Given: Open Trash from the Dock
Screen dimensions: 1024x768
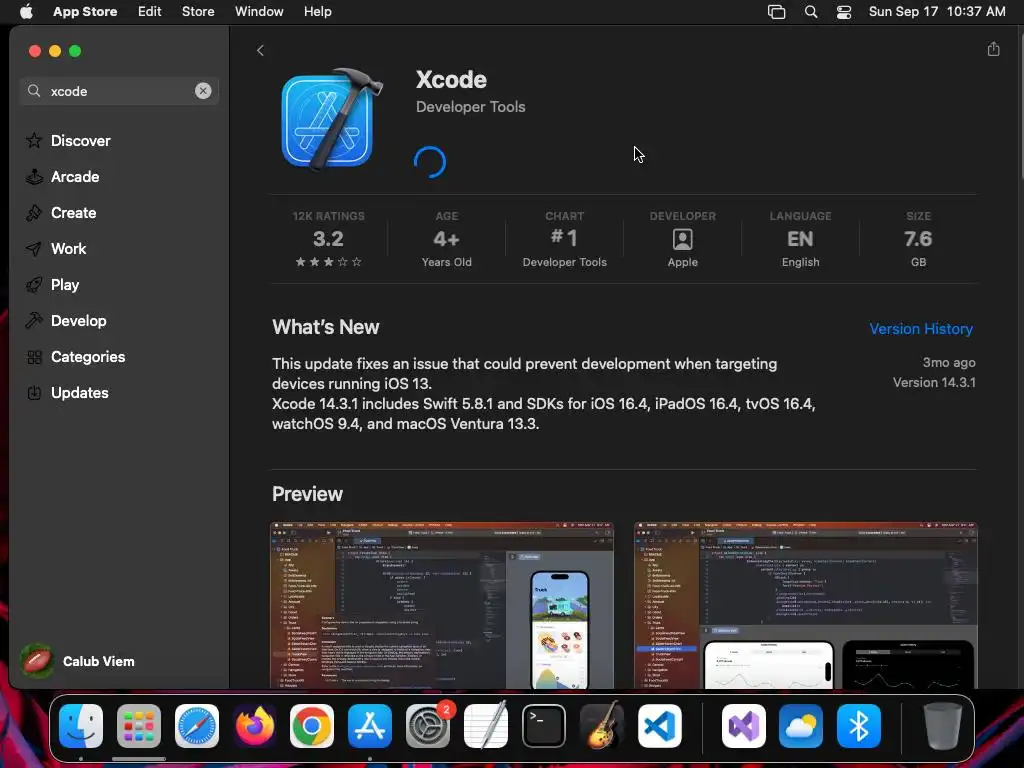Looking at the screenshot, I should click(942, 726).
